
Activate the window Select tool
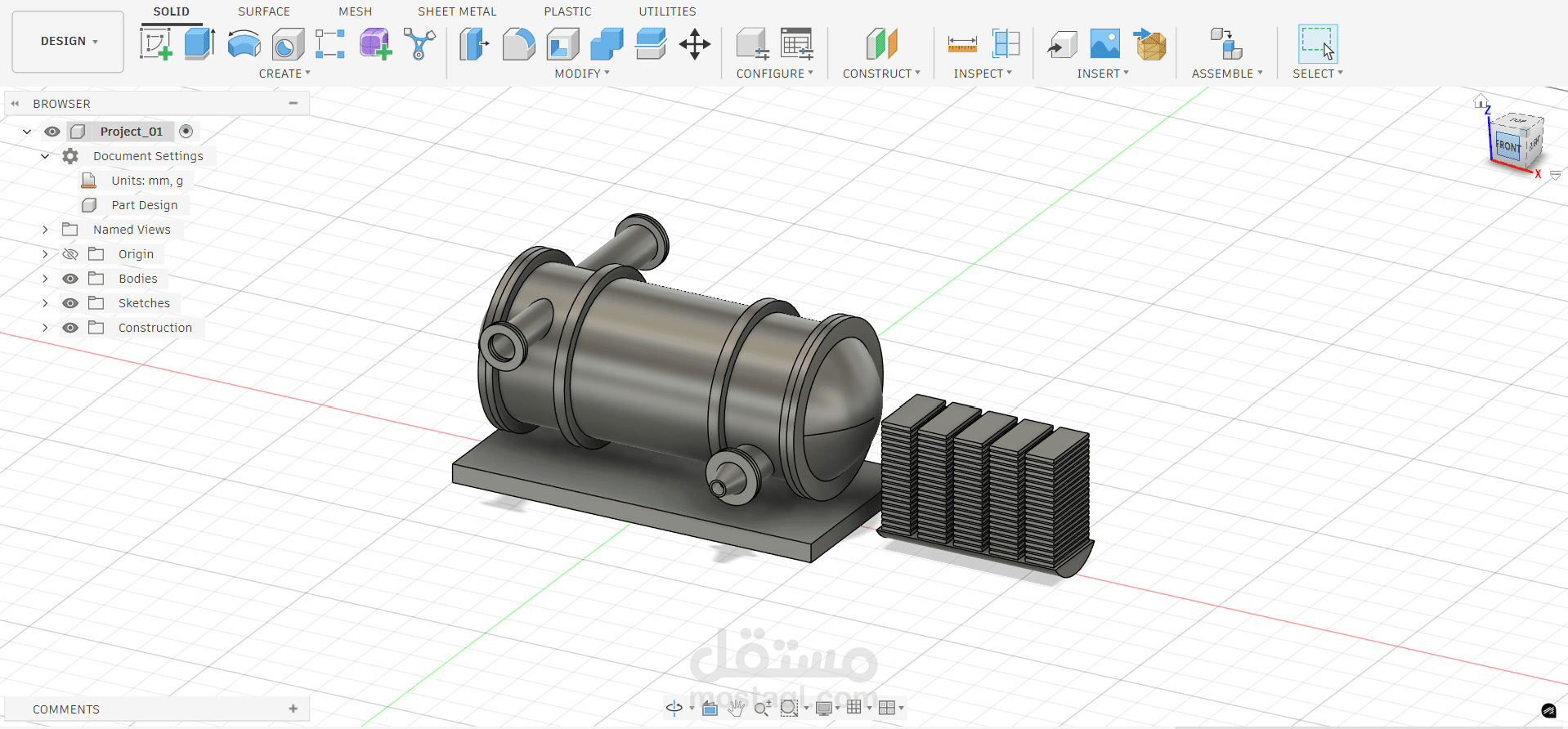pyautogui.click(x=1318, y=44)
